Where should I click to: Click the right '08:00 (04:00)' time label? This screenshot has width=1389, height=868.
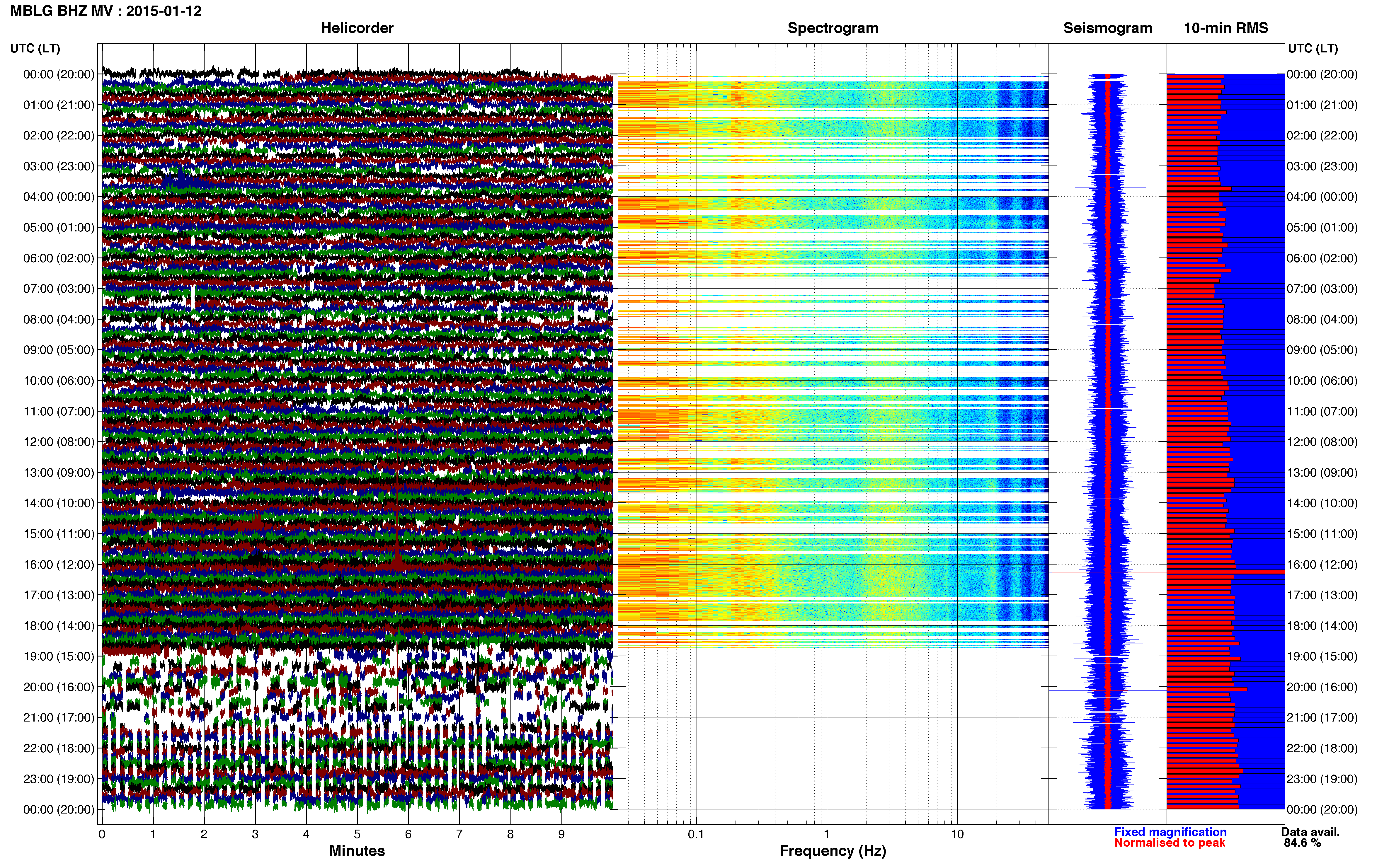coord(1322,319)
